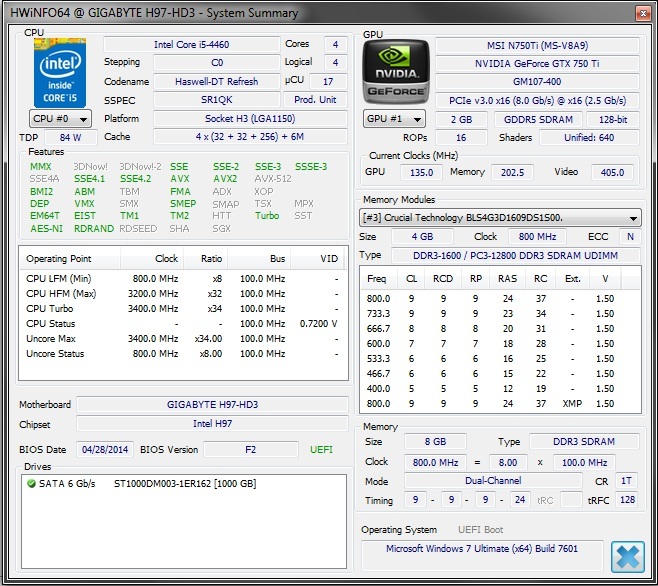The image size is (658, 586).
Task: Click the CL column header
Action: point(411,279)
